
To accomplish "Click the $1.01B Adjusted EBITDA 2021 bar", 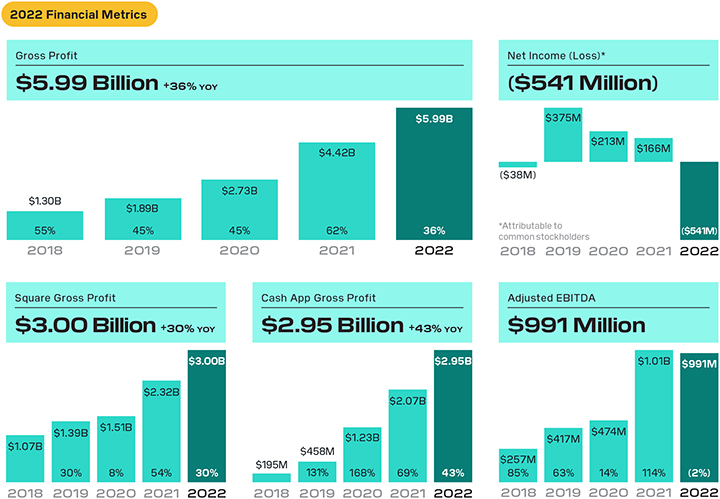I will (x=654, y=416).
